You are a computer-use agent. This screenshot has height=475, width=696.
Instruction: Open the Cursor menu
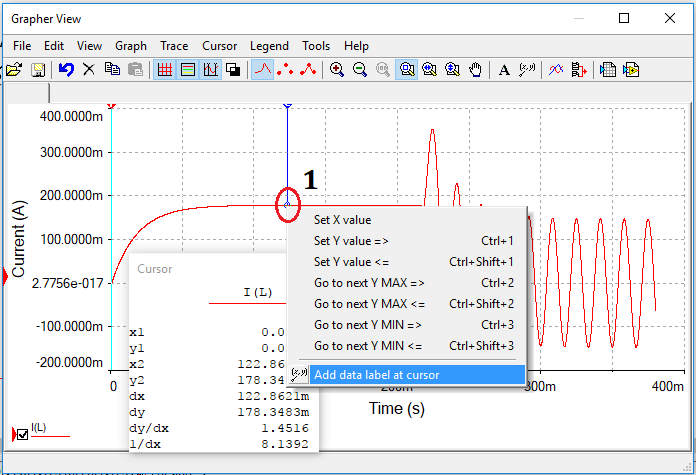click(219, 46)
